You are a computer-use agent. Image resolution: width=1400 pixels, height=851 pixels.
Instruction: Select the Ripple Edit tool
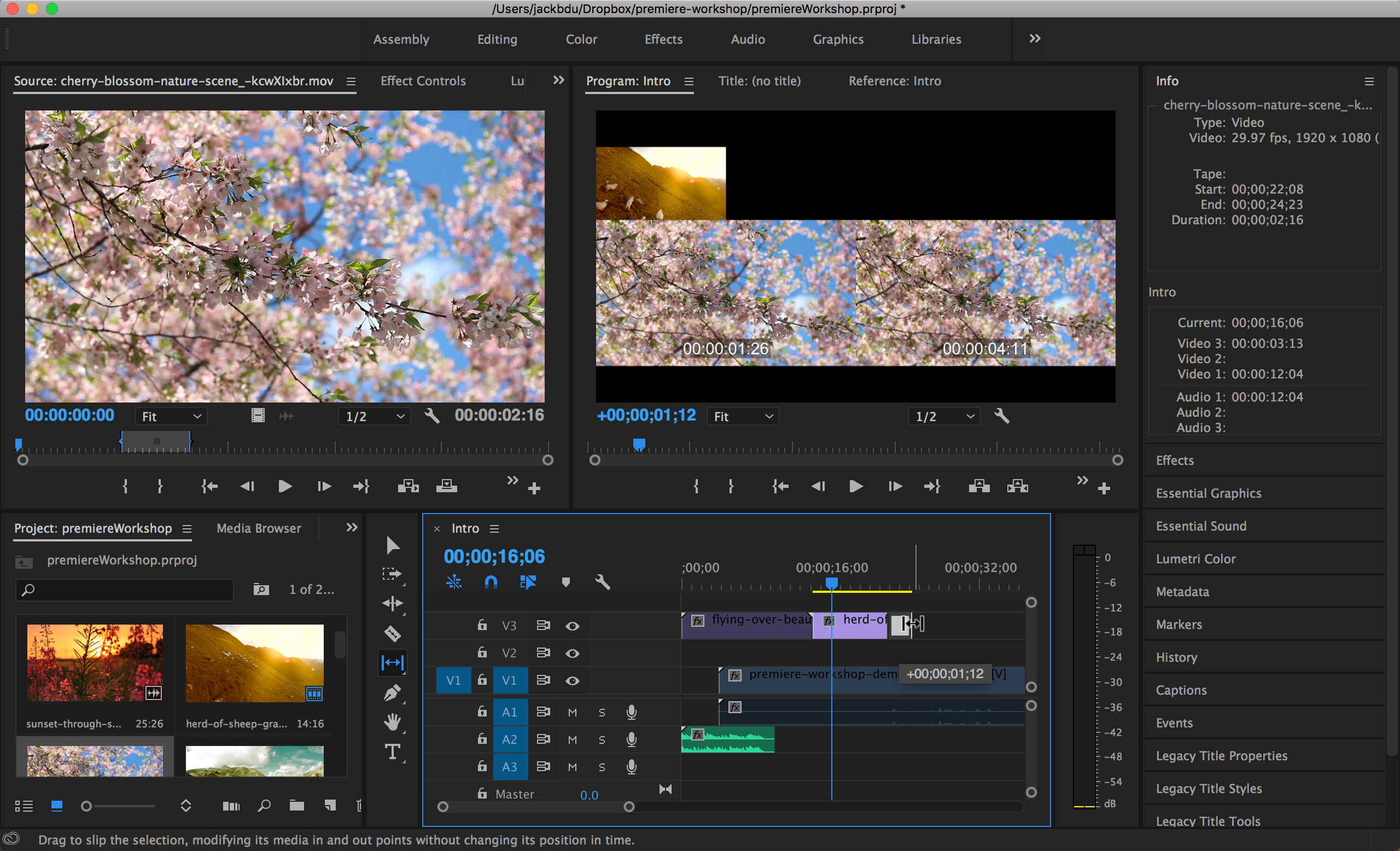(x=392, y=603)
